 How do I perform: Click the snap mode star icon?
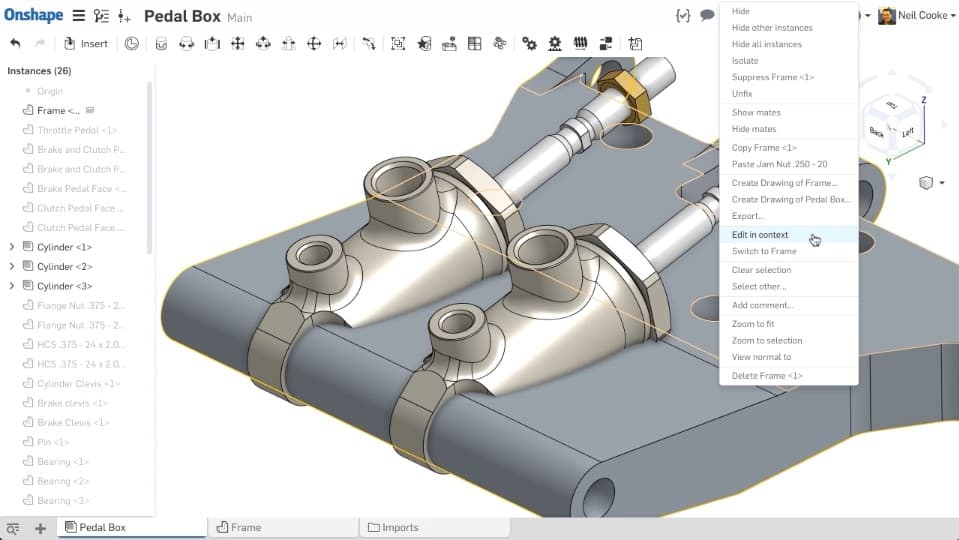pyautogui.click(x=424, y=43)
